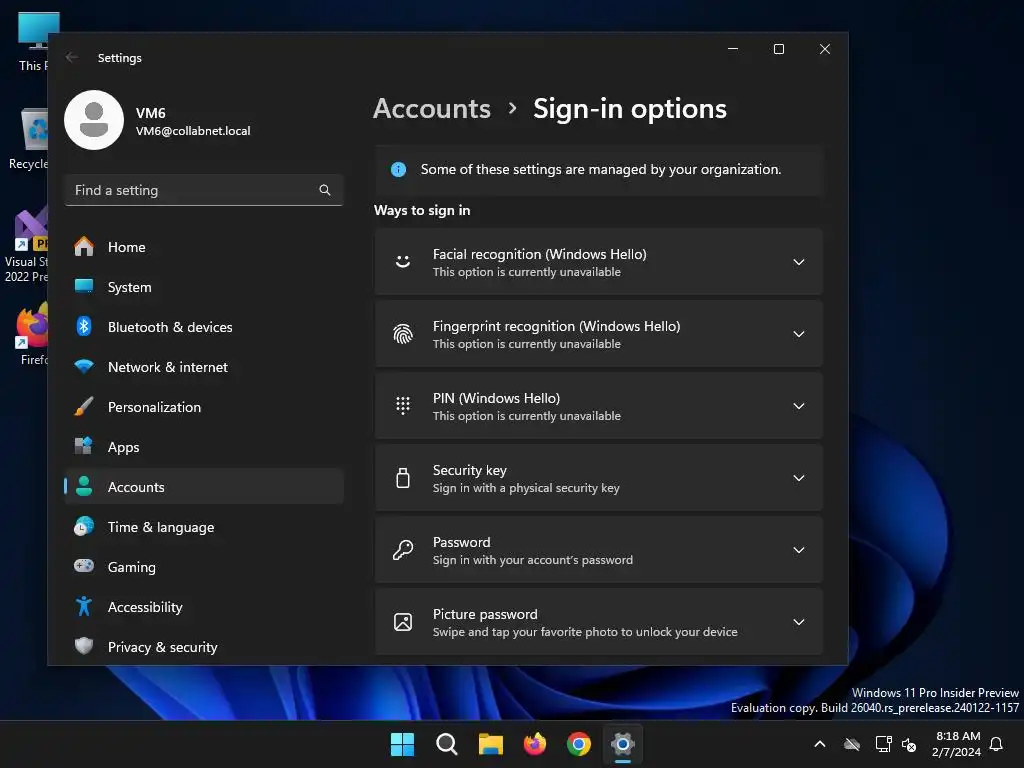The width and height of the screenshot is (1024, 768).
Task: Click 'Ways to sign in' heading
Action: pos(422,210)
